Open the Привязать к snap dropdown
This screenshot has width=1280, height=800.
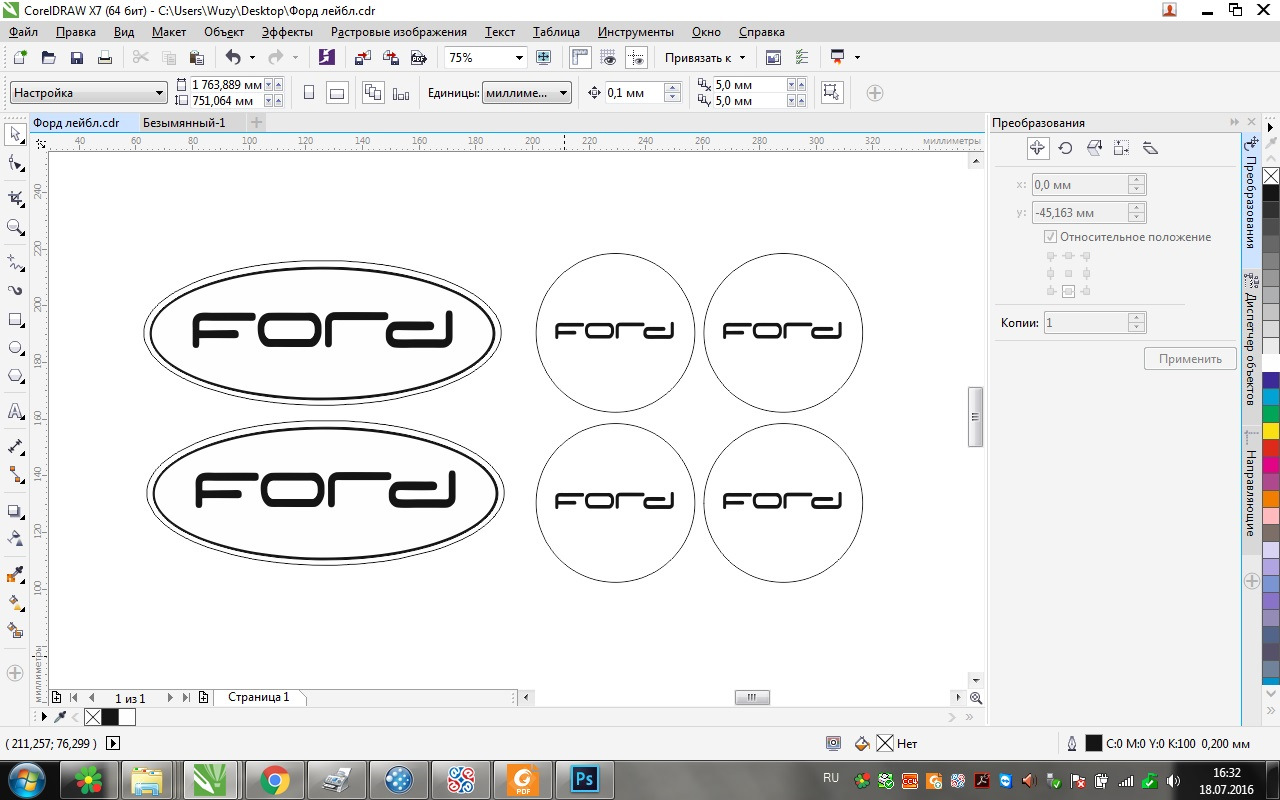tap(706, 57)
